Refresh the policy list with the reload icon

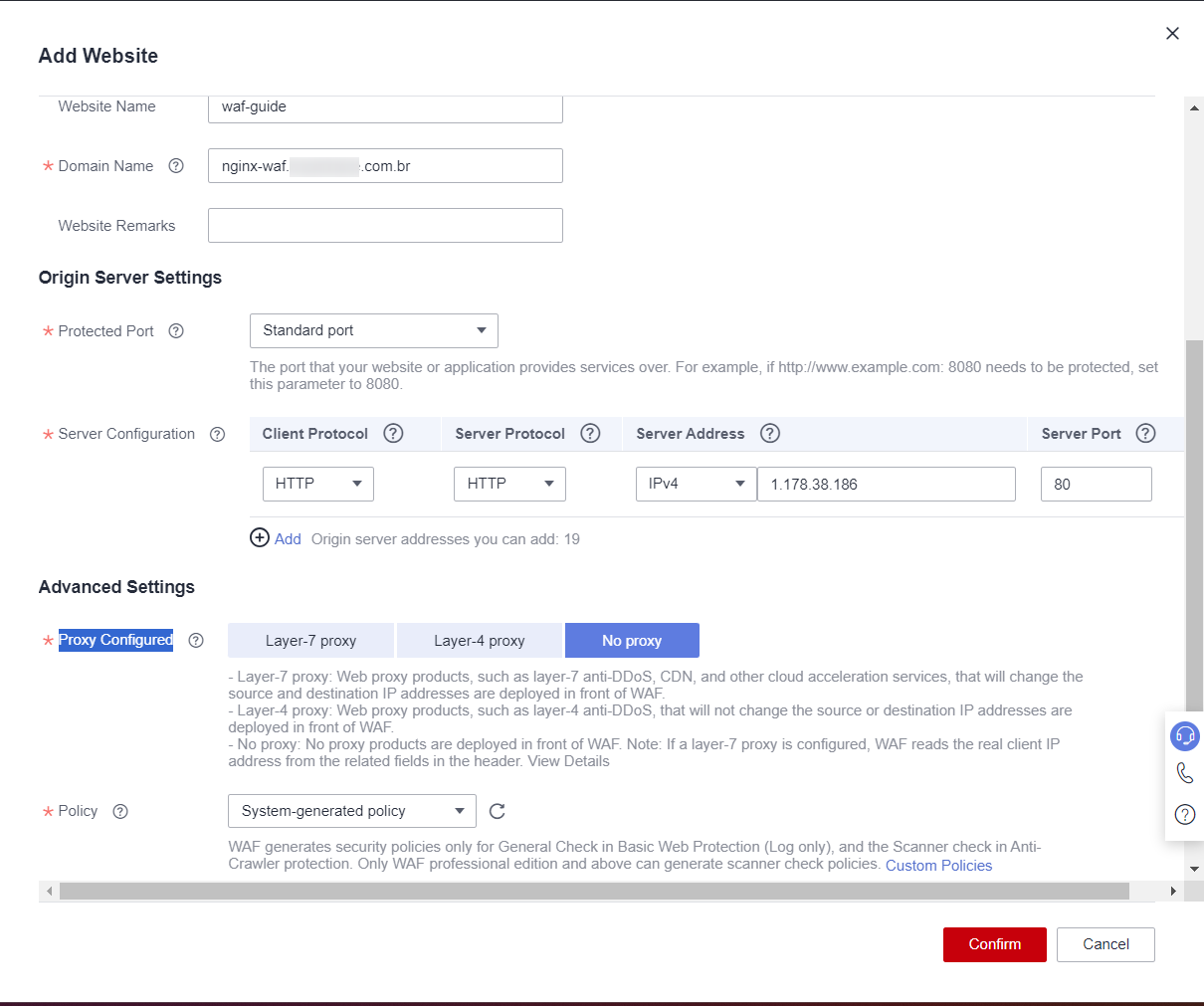tap(498, 811)
